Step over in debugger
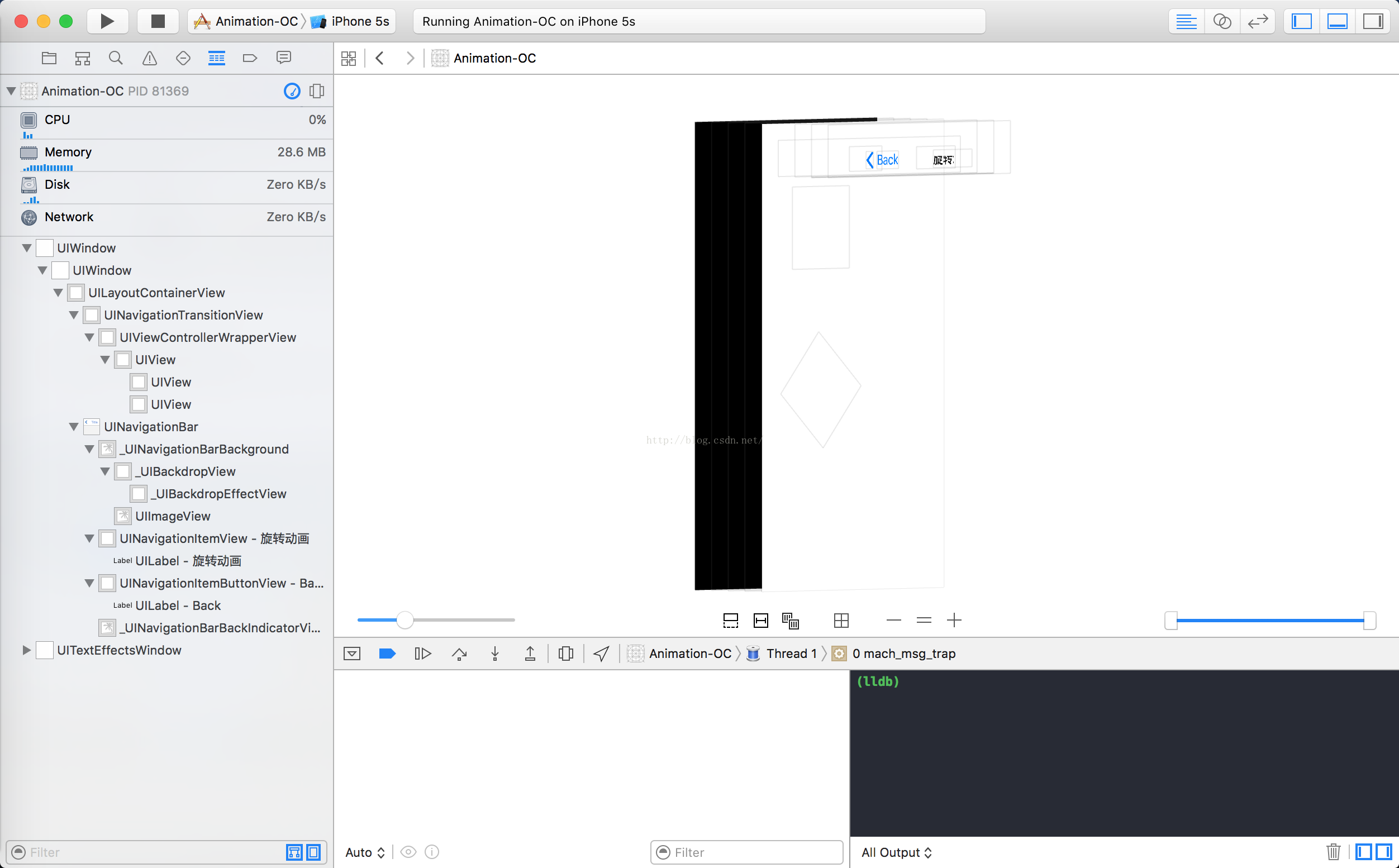 click(459, 654)
